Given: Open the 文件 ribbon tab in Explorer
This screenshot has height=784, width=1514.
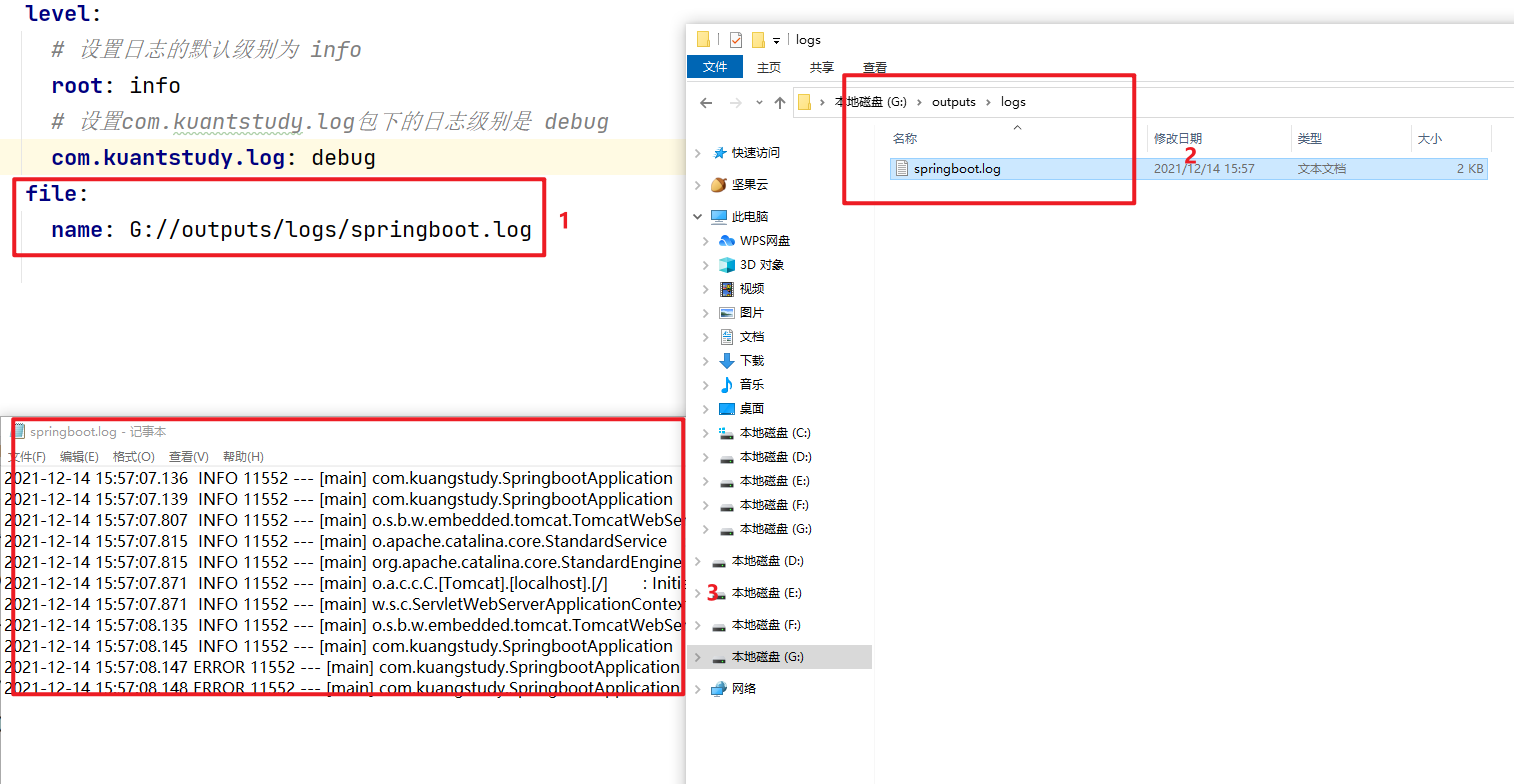Looking at the screenshot, I should point(715,67).
